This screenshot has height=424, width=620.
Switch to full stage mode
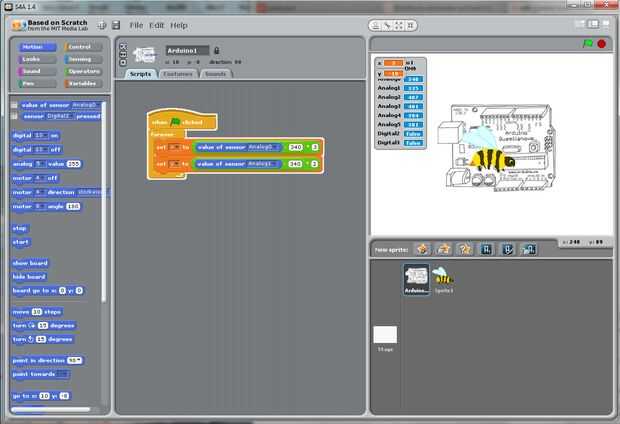pyautogui.click(x=593, y=24)
